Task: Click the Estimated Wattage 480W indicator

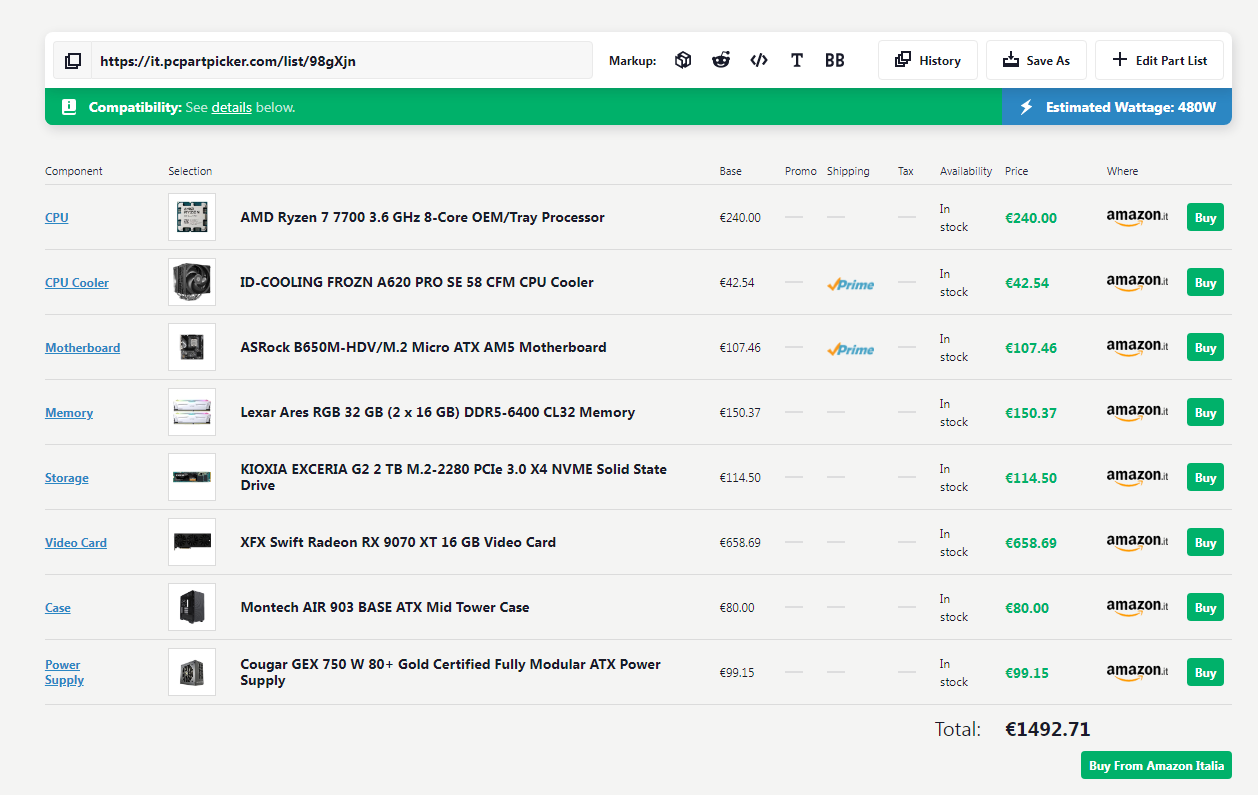Action: pos(1117,107)
